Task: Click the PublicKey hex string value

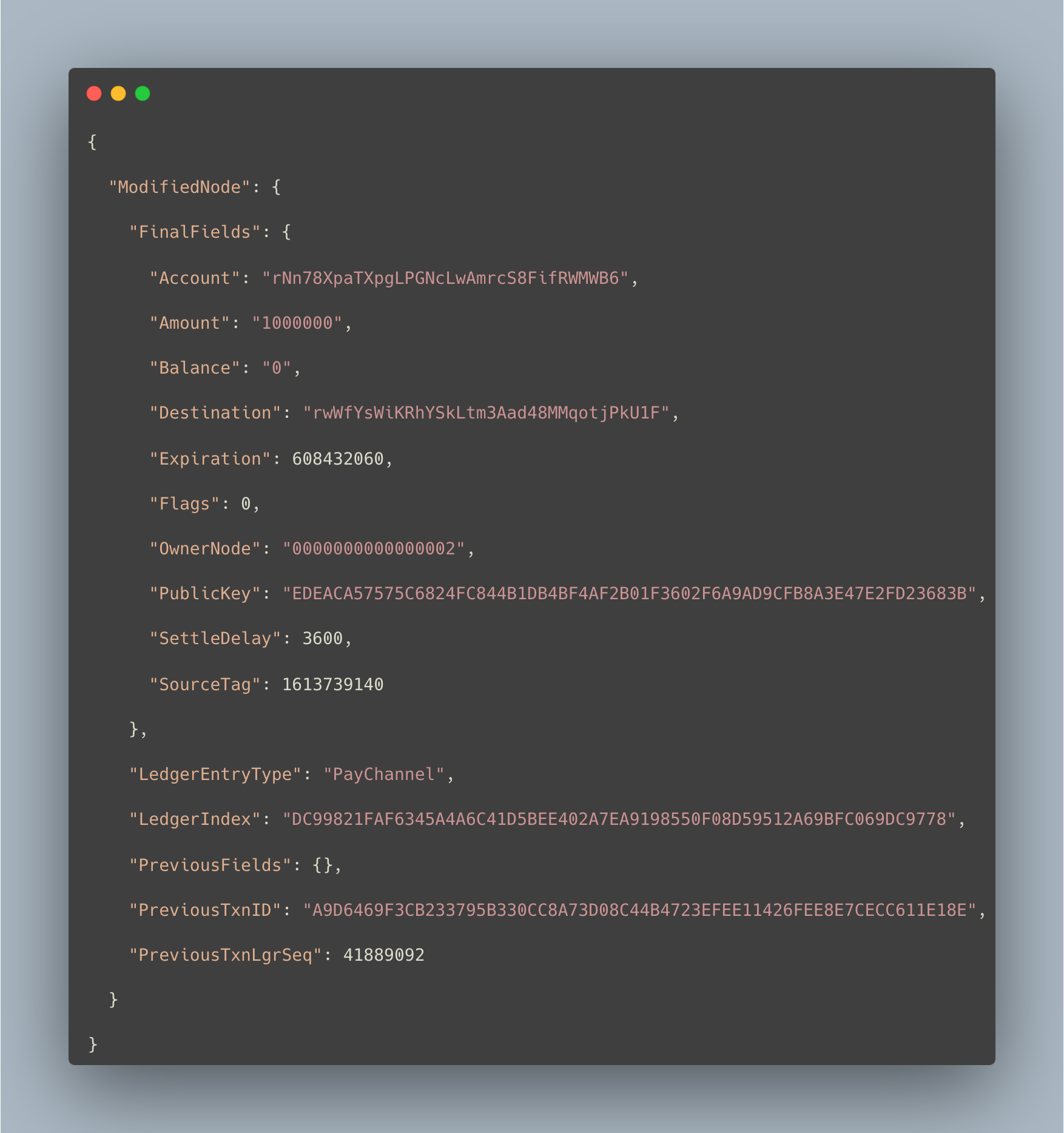Action: point(630,593)
